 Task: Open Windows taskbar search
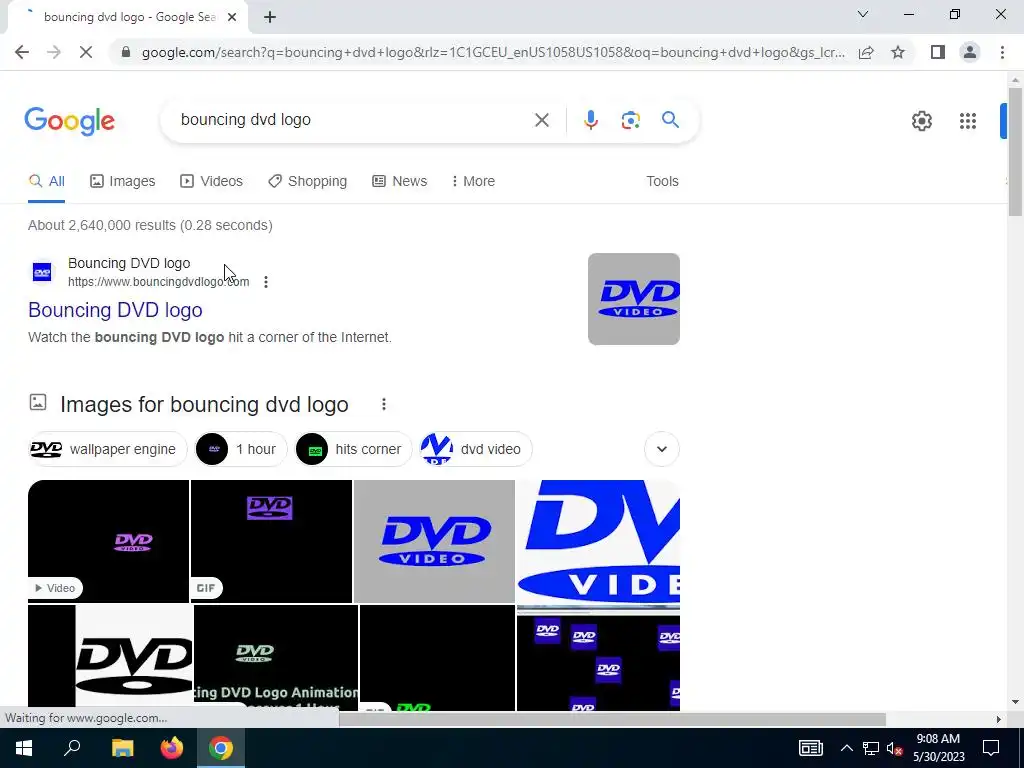(x=72, y=748)
